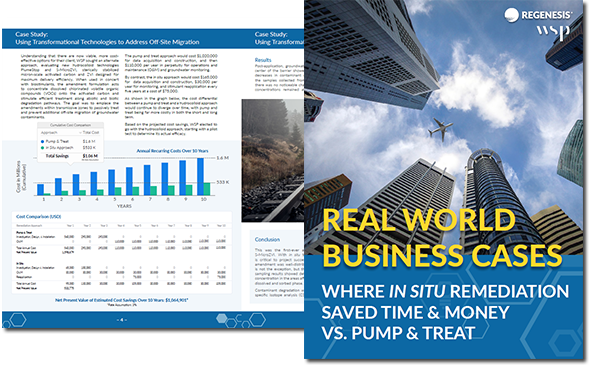Viewport: 596px width, 381px height.
Task: Click the green In Situ Approach legend dot
Action: 43,148
